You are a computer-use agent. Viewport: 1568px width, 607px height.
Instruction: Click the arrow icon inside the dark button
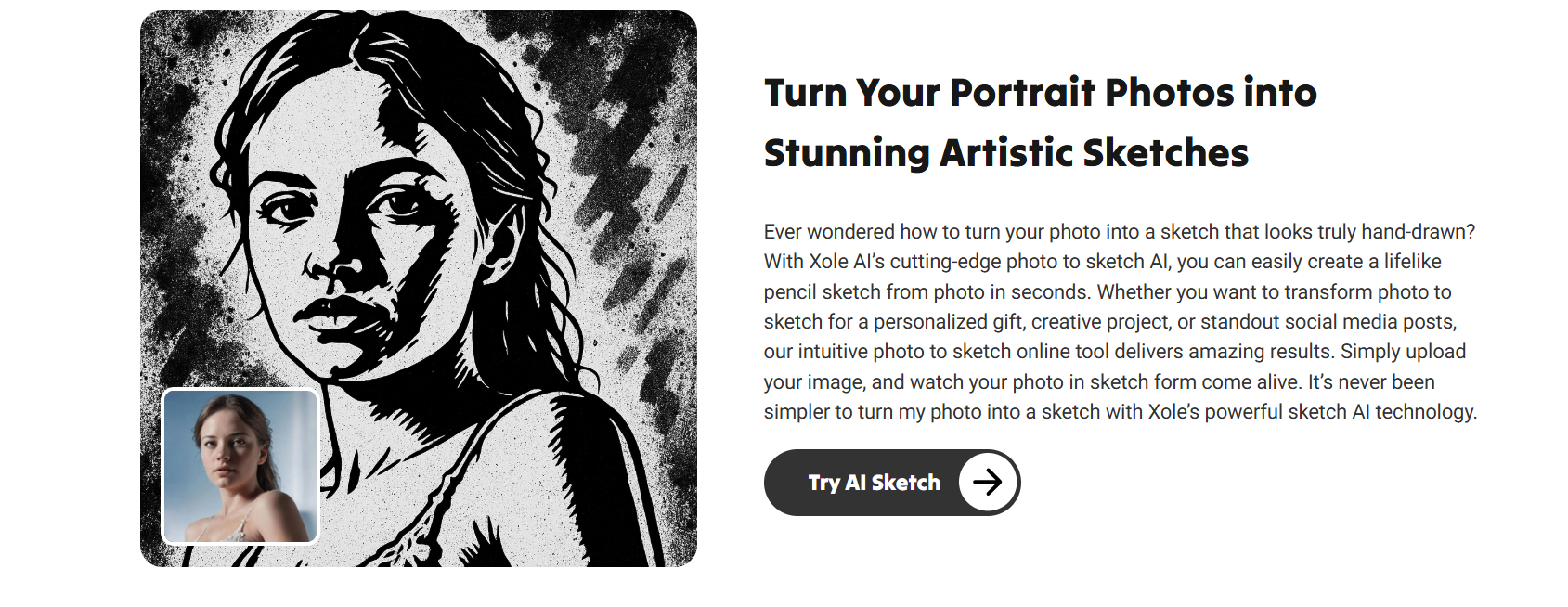tap(987, 482)
